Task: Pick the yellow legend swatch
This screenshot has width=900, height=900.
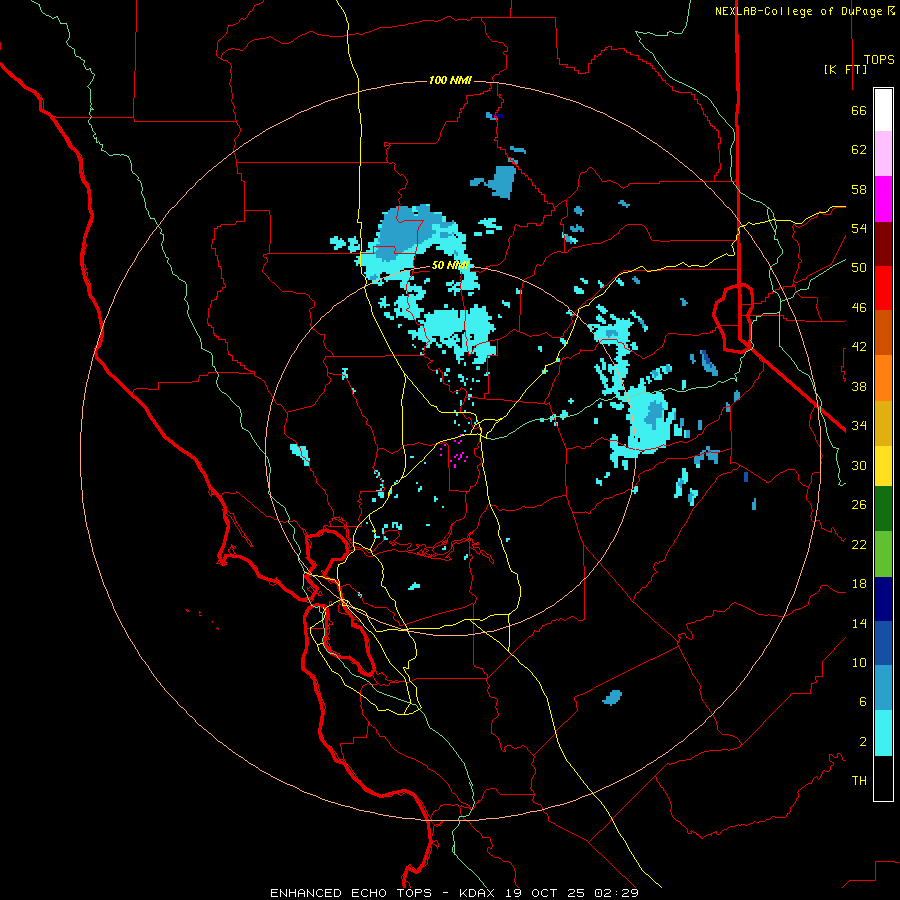Action: click(883, 466)
